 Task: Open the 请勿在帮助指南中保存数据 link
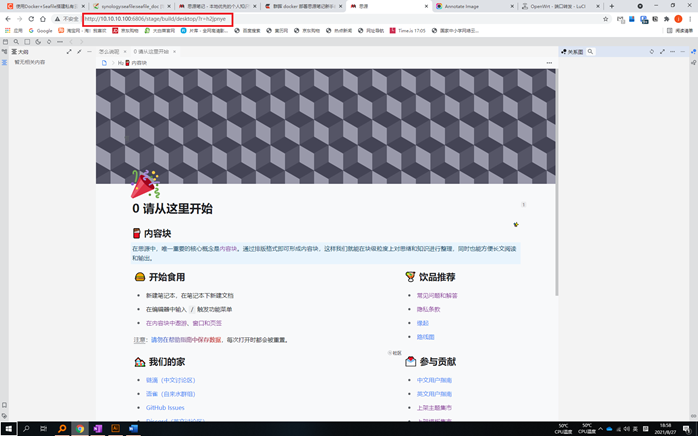(x=186, y=340)
